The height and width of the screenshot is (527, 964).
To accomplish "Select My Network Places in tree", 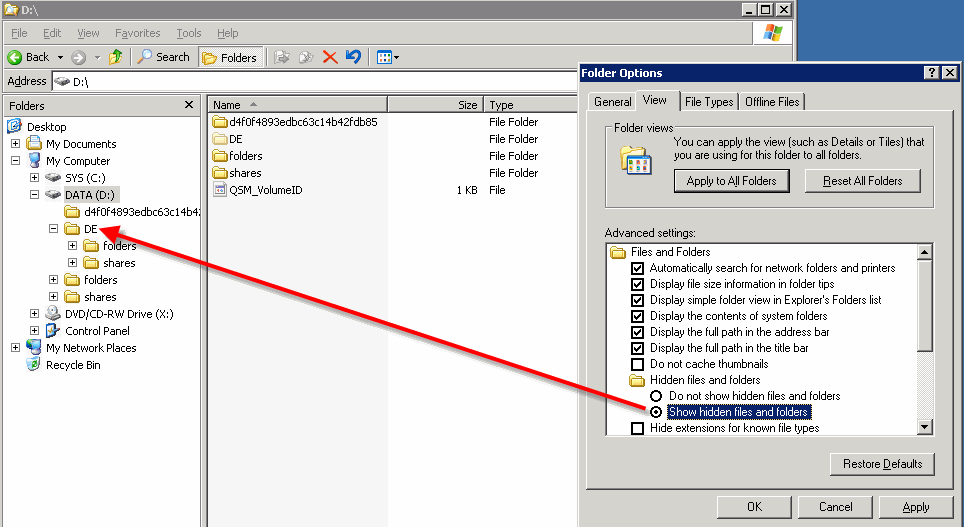I will click(x=90, y=348).
